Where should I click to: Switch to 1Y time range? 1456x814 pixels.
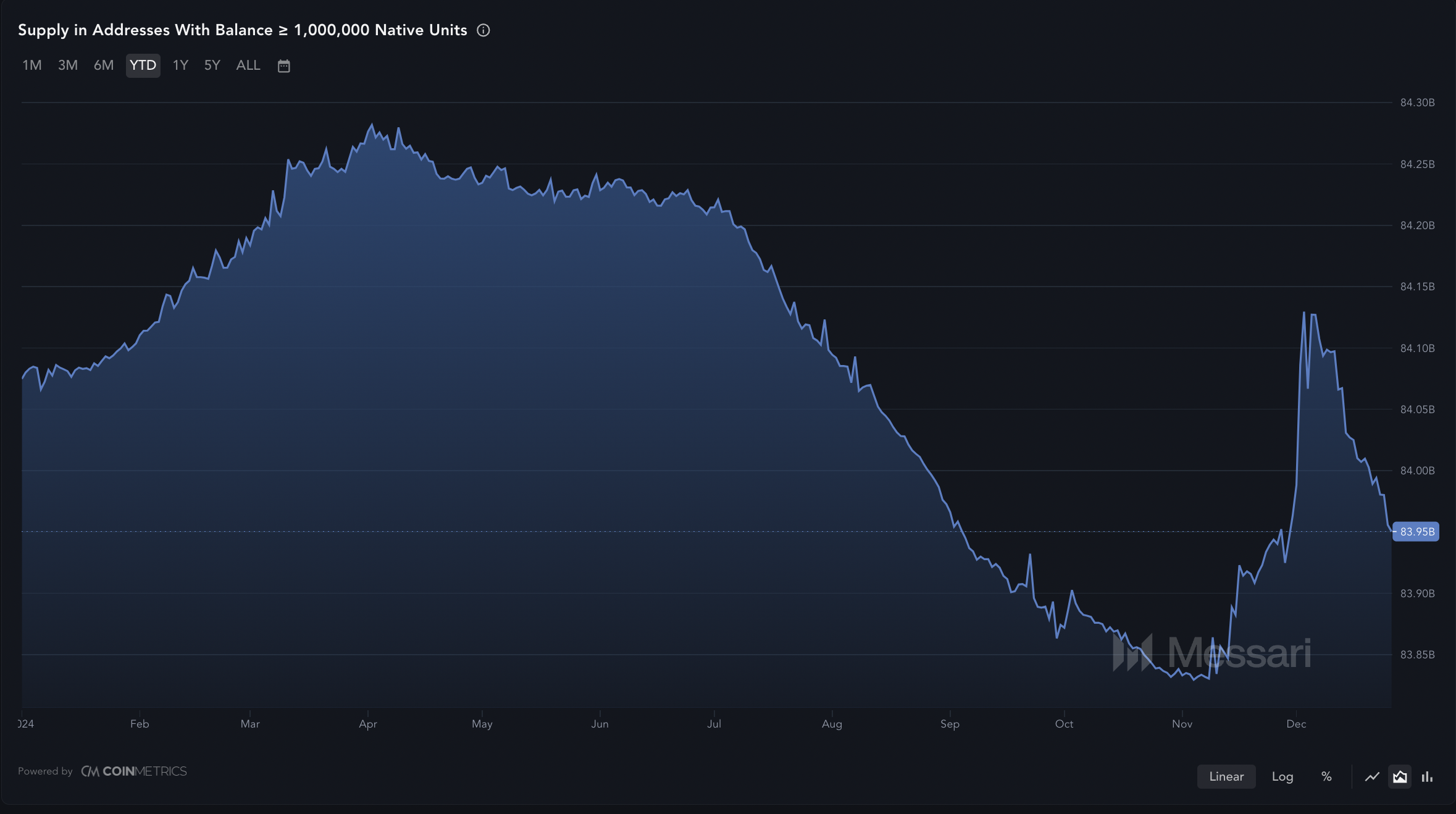pyautogui.click(x=180, y=65)
